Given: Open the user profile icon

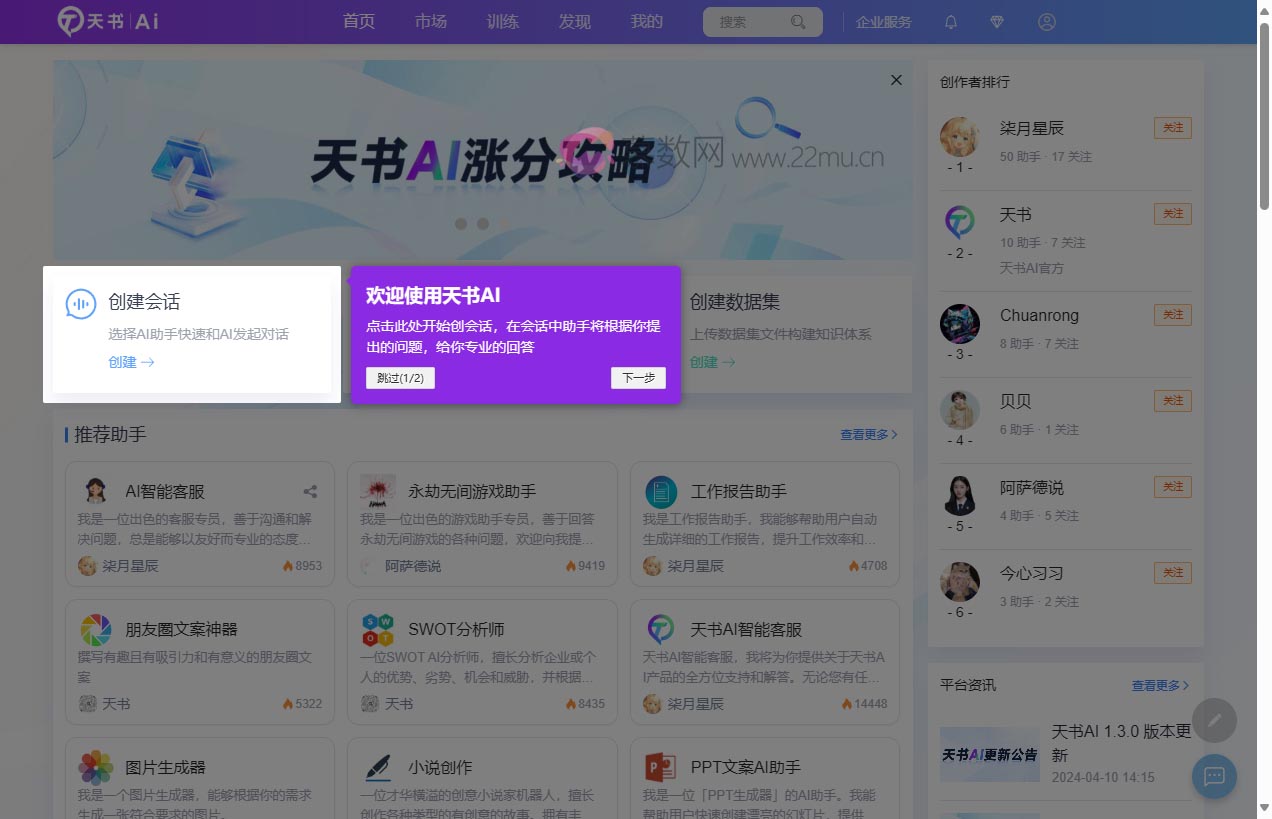Looking at the screenshot, I should 1046,21.
